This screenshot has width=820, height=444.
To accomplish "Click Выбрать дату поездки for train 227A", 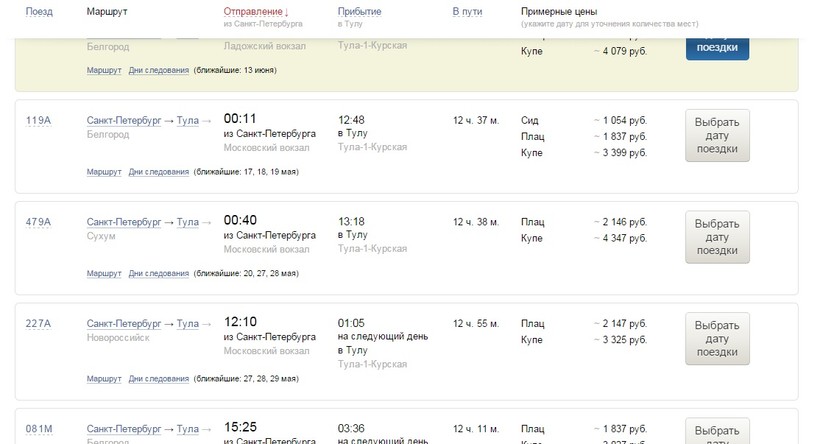I will tap(716, 339).
